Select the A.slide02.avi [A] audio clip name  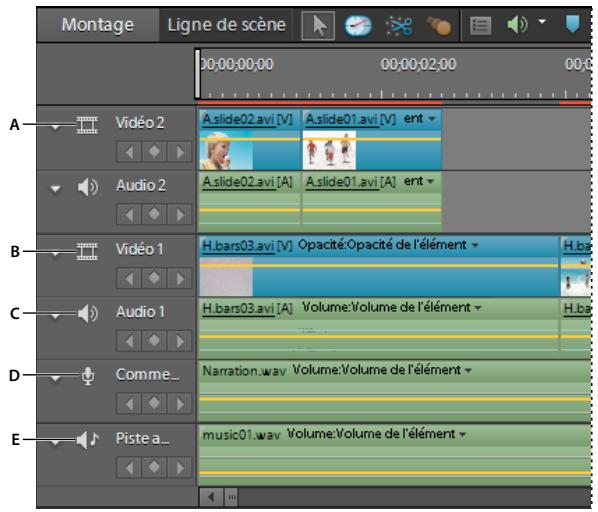[247, 182]
